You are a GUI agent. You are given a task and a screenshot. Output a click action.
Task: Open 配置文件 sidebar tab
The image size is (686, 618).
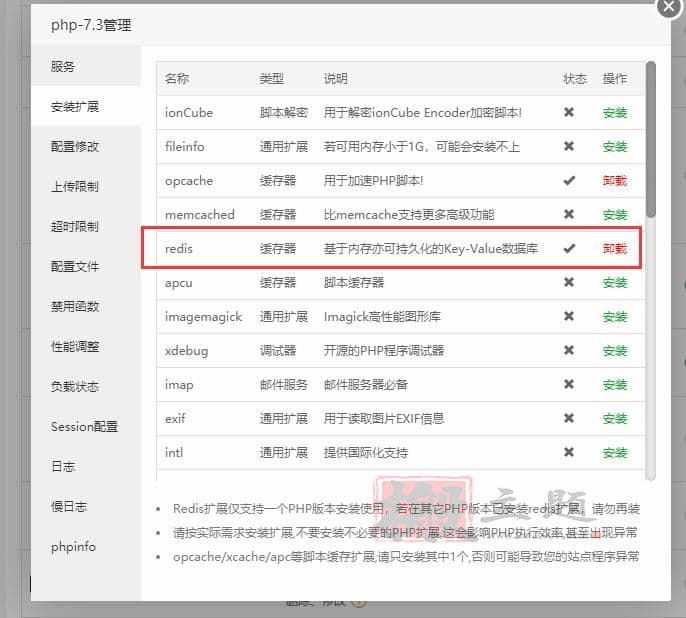pos(86,266)
